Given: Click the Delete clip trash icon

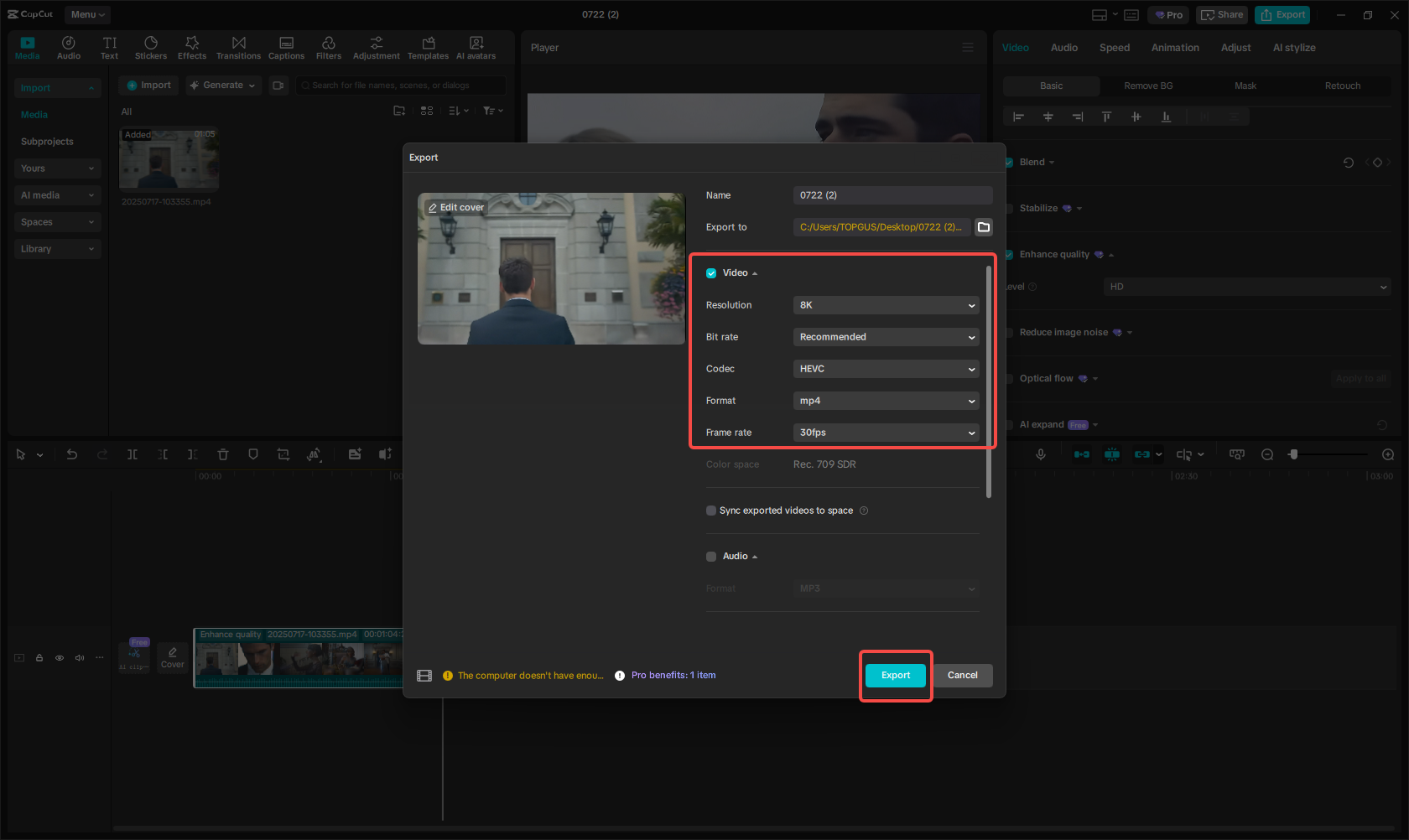Looking at the screenshot, I should coord(223,454).
